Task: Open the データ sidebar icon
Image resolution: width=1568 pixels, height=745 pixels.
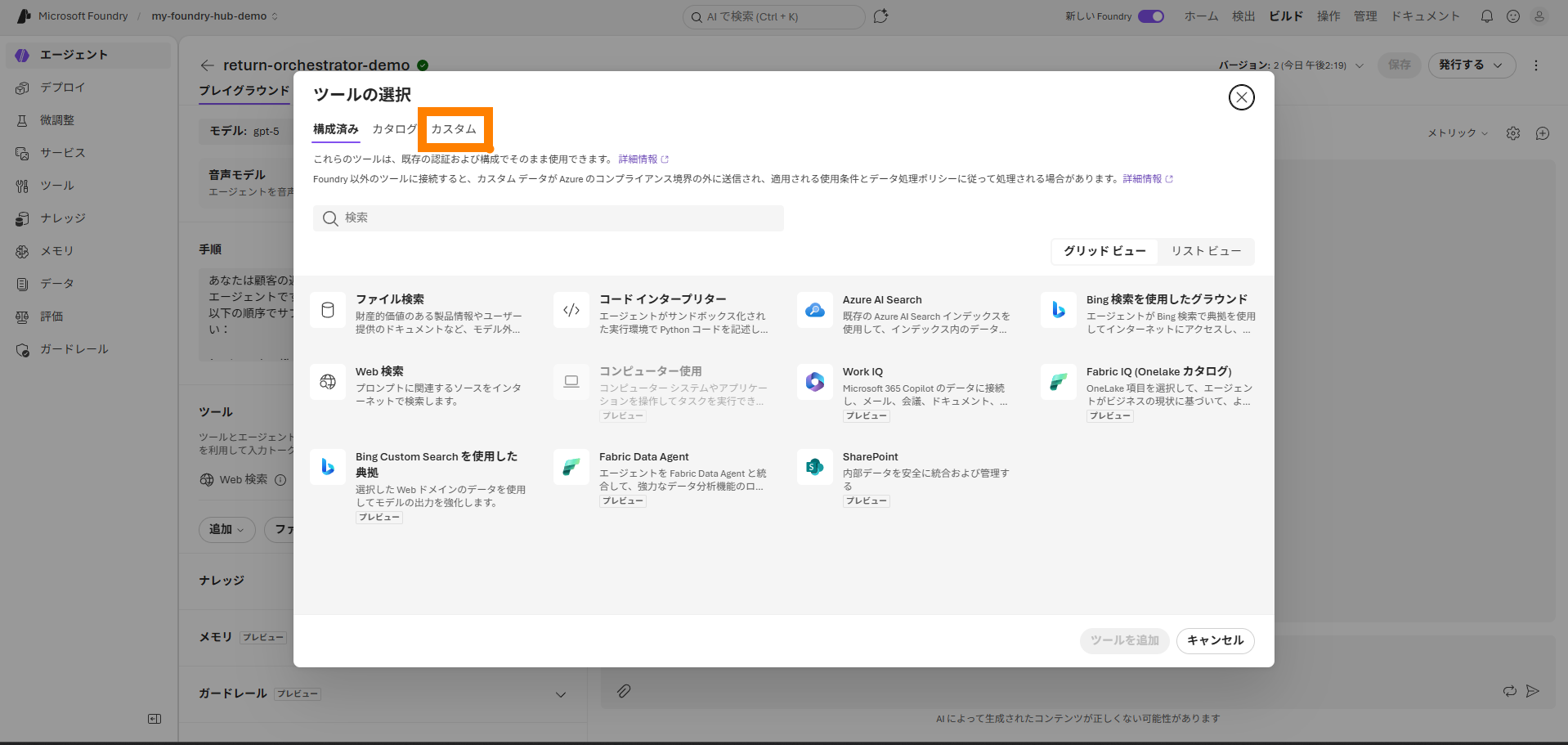Action: (x=22, y=284)
